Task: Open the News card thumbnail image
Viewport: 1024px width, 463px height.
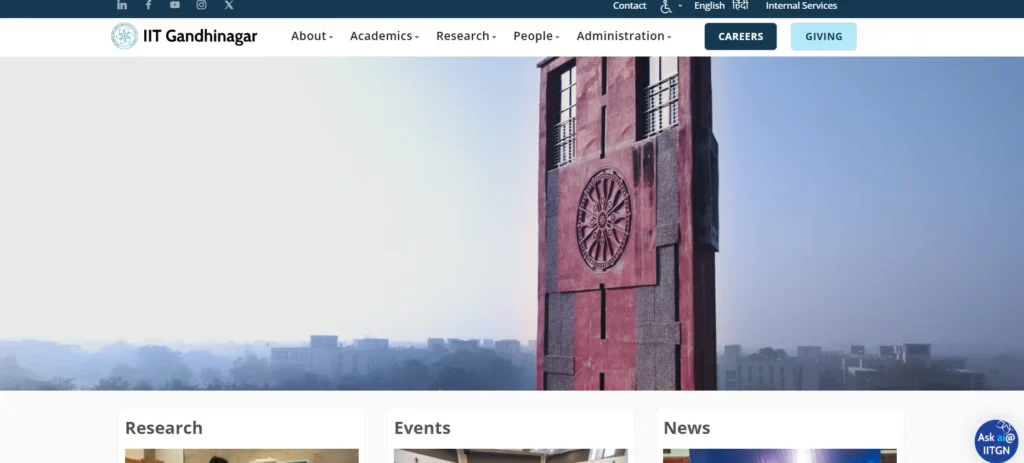Action: pyautogui.click(x=780, y=456)
